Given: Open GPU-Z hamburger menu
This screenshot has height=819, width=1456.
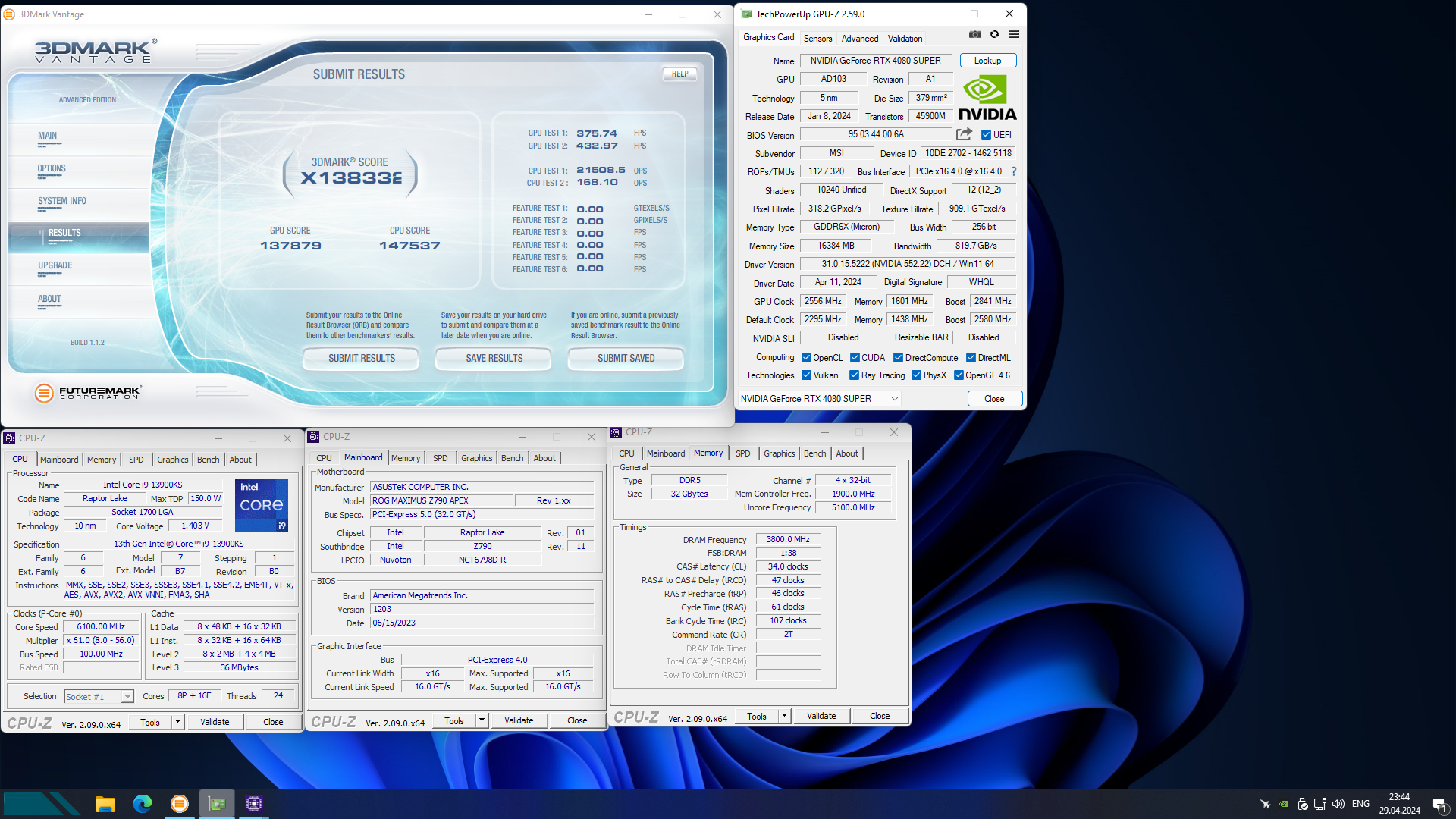Looking at the screenshot, I should [x=1014, y=35].
